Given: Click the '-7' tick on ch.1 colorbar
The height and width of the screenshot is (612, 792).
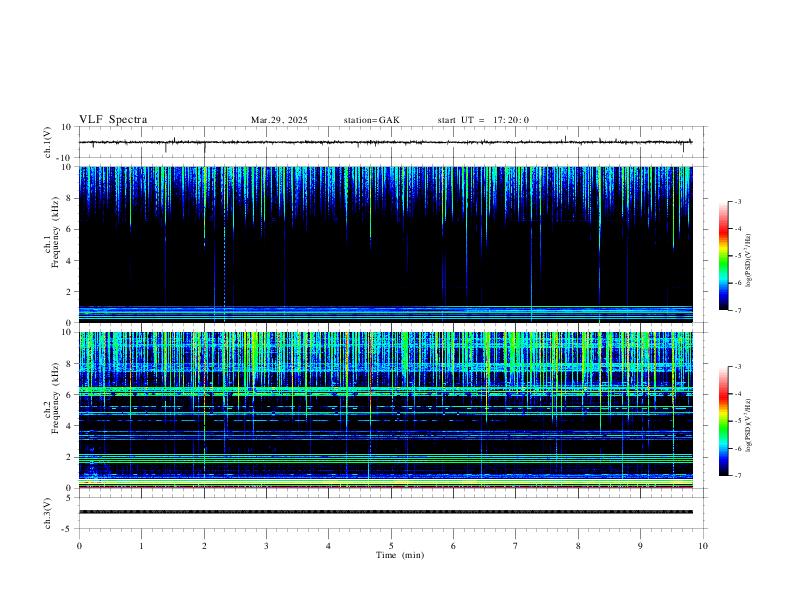Looking at the screenshot, I should (737, 310).
